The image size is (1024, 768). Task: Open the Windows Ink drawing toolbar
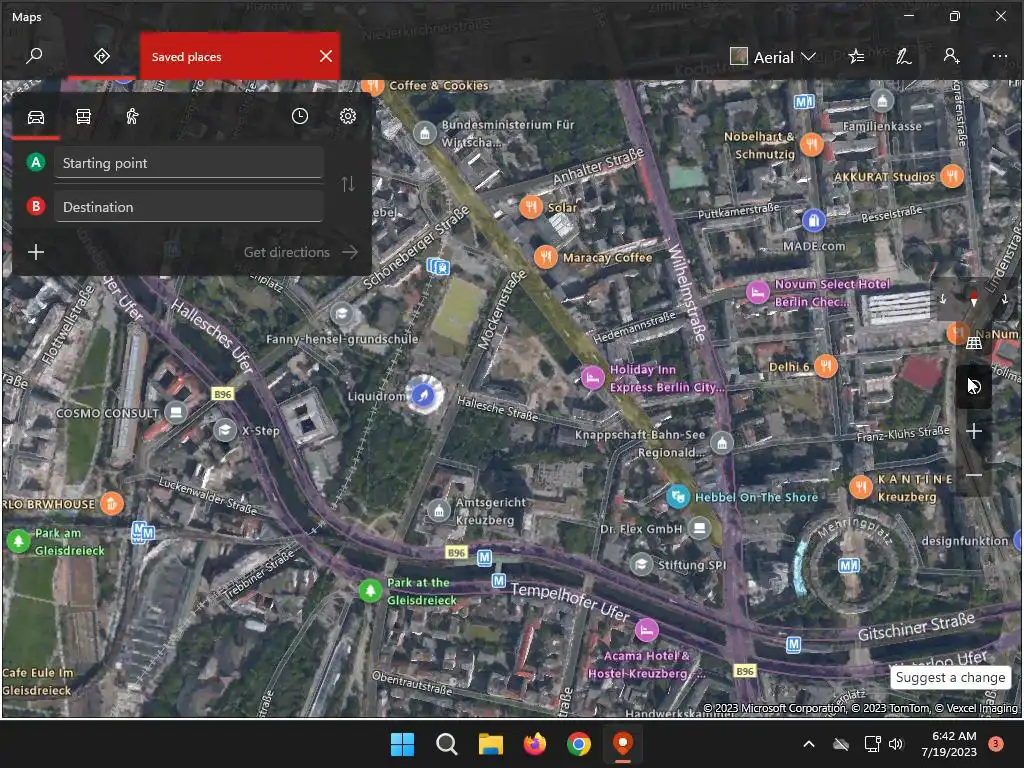click(903, 57)
